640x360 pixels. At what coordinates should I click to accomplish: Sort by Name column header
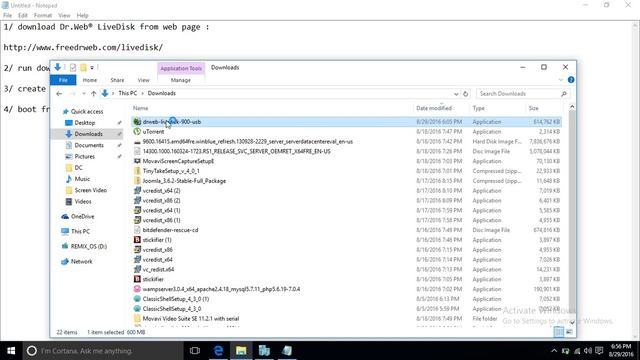[140, 108]
